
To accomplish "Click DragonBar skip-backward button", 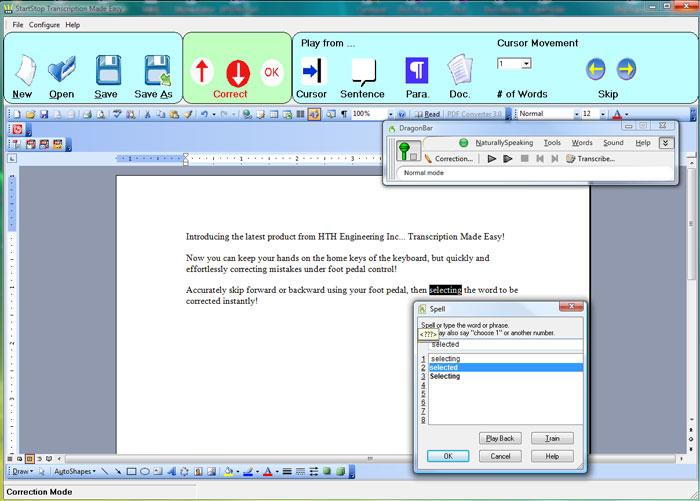I will pos(540,159).
